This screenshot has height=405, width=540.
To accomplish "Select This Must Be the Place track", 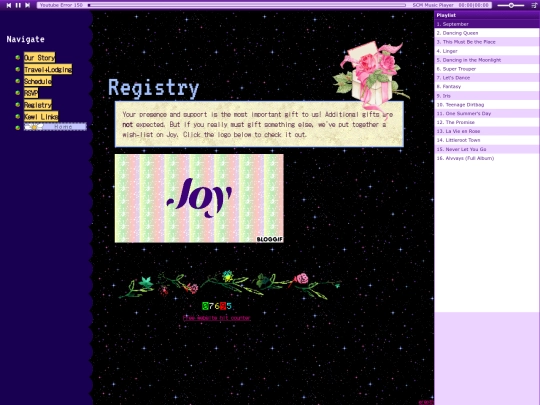I will [x=487, y=42].
